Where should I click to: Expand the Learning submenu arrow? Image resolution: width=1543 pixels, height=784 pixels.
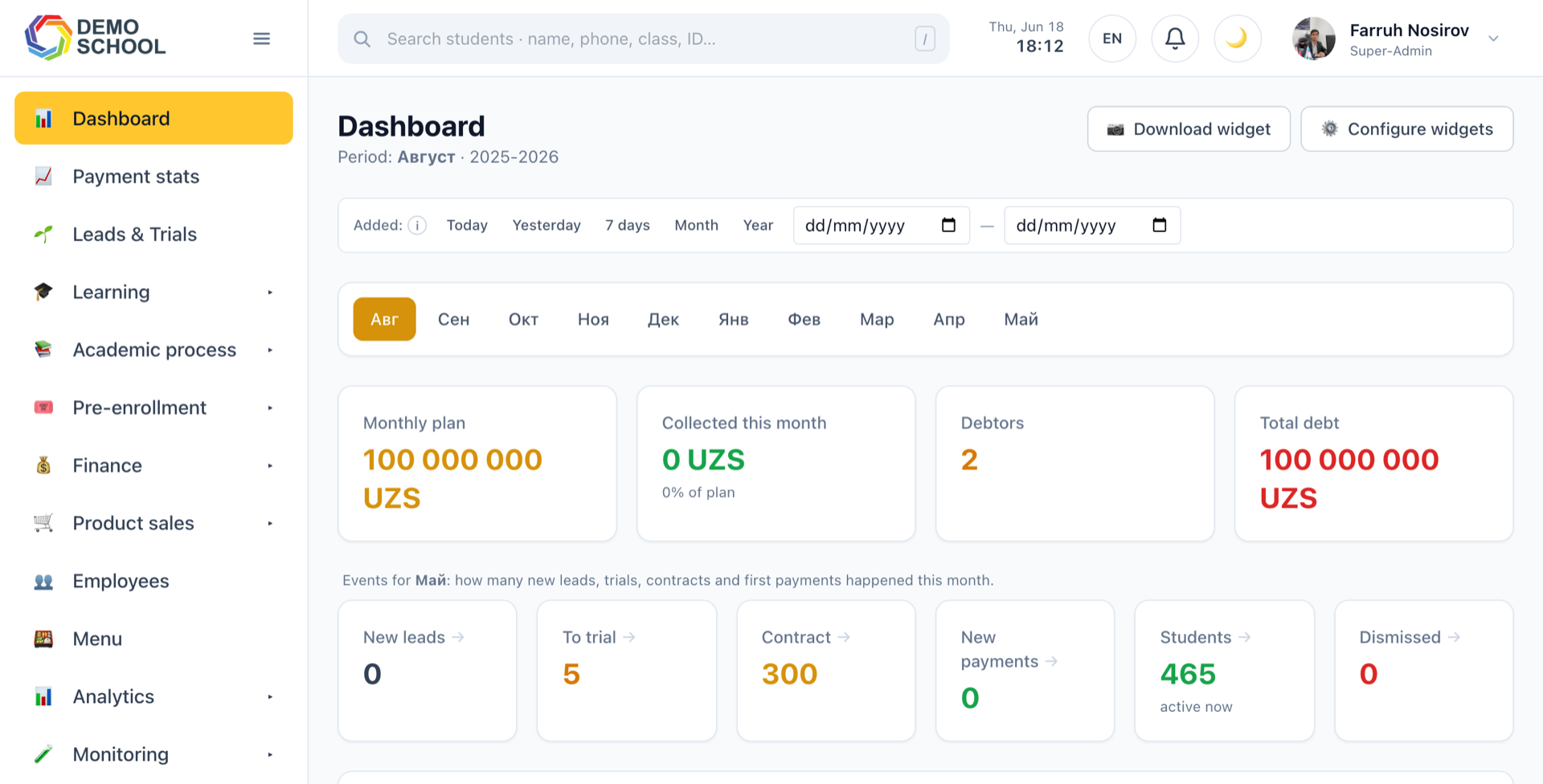270,292
